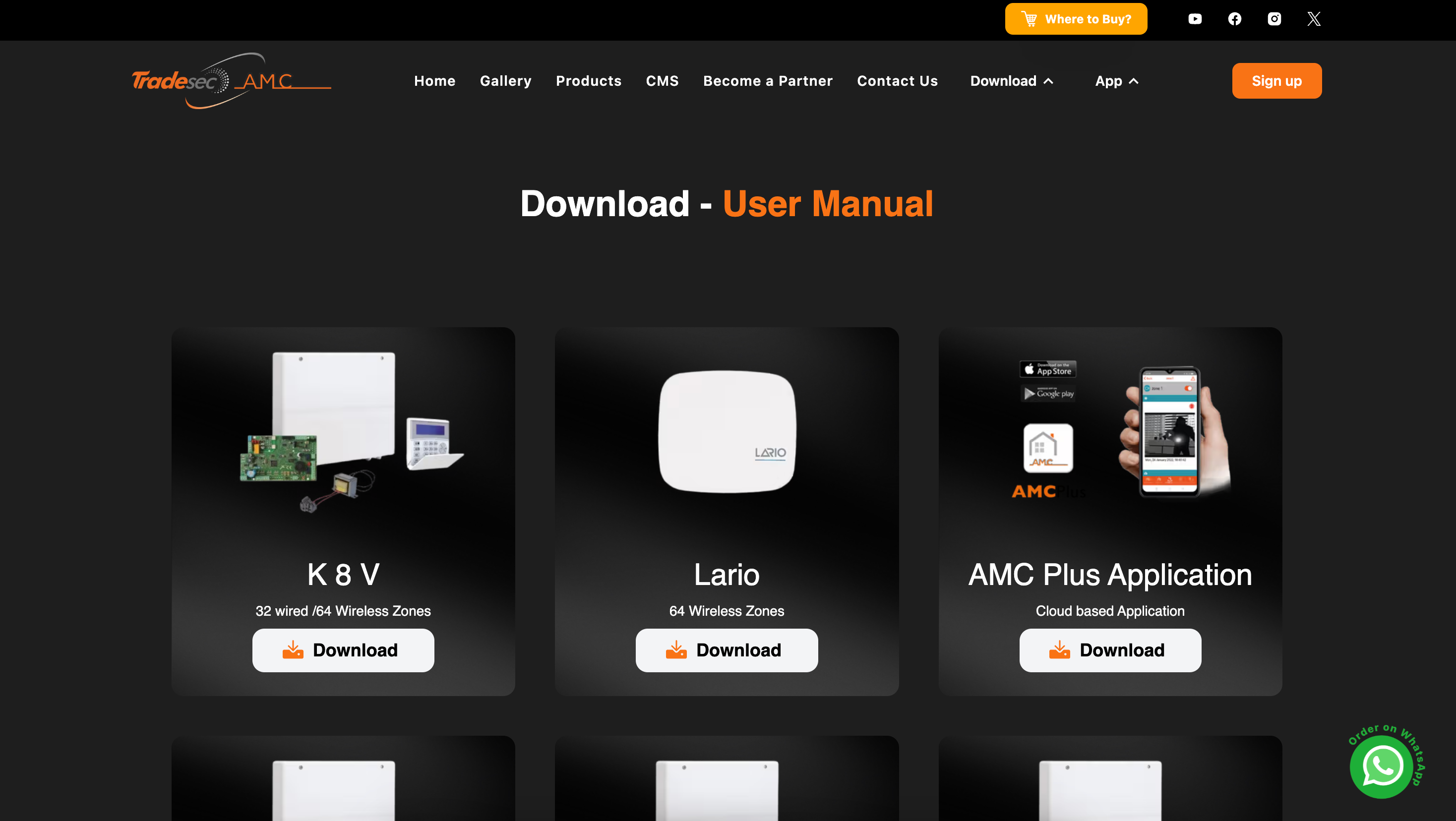Click the Sign up button
Screen dimensions: 1456x821
point(1276,81)
